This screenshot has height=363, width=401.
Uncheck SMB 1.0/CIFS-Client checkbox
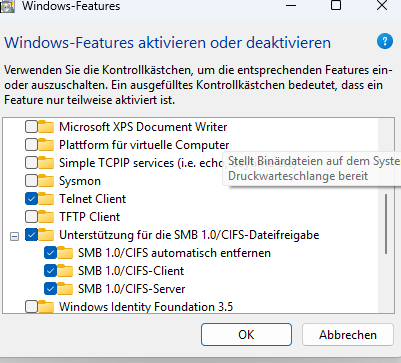point(50,271)
